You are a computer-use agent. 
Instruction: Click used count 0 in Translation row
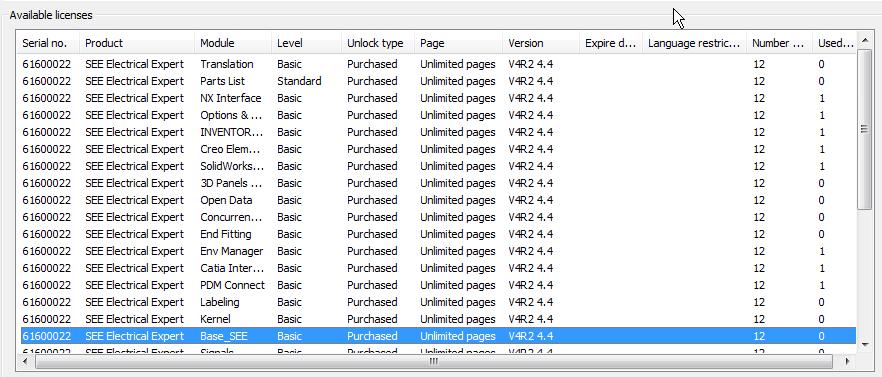pyautogui.click(x=822, y=64)
